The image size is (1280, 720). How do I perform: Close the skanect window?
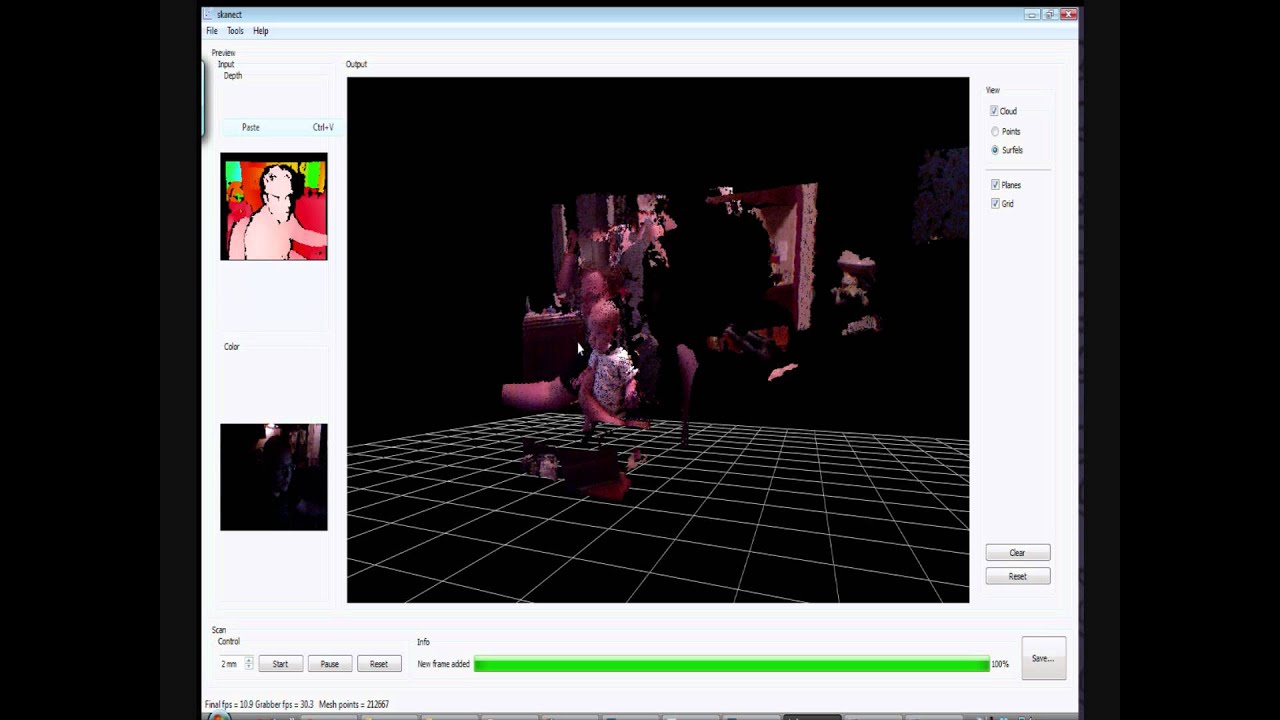[1068, 14]
